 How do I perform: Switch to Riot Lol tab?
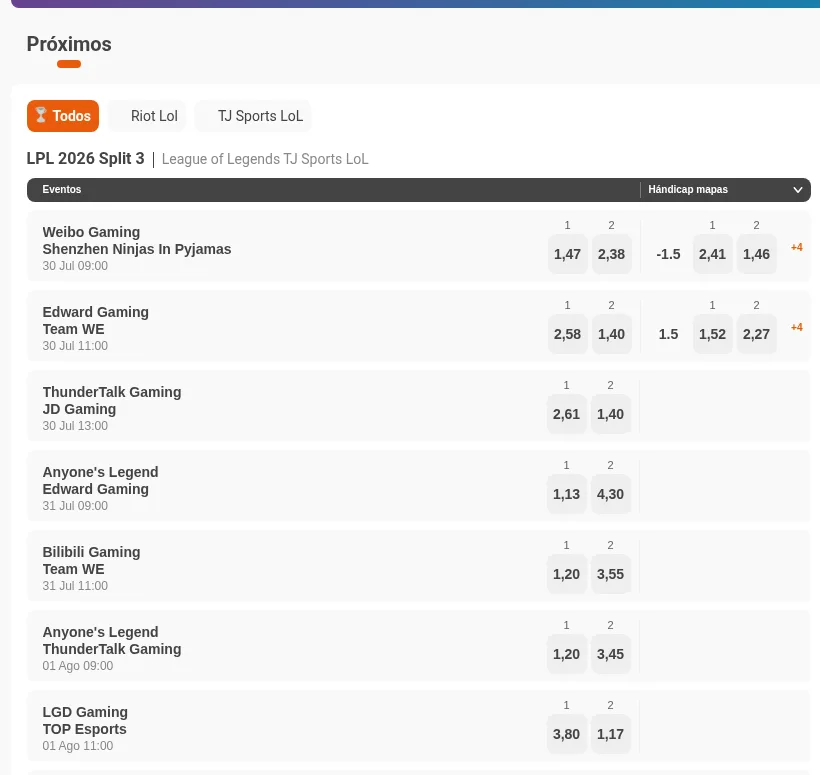(147, 116)
